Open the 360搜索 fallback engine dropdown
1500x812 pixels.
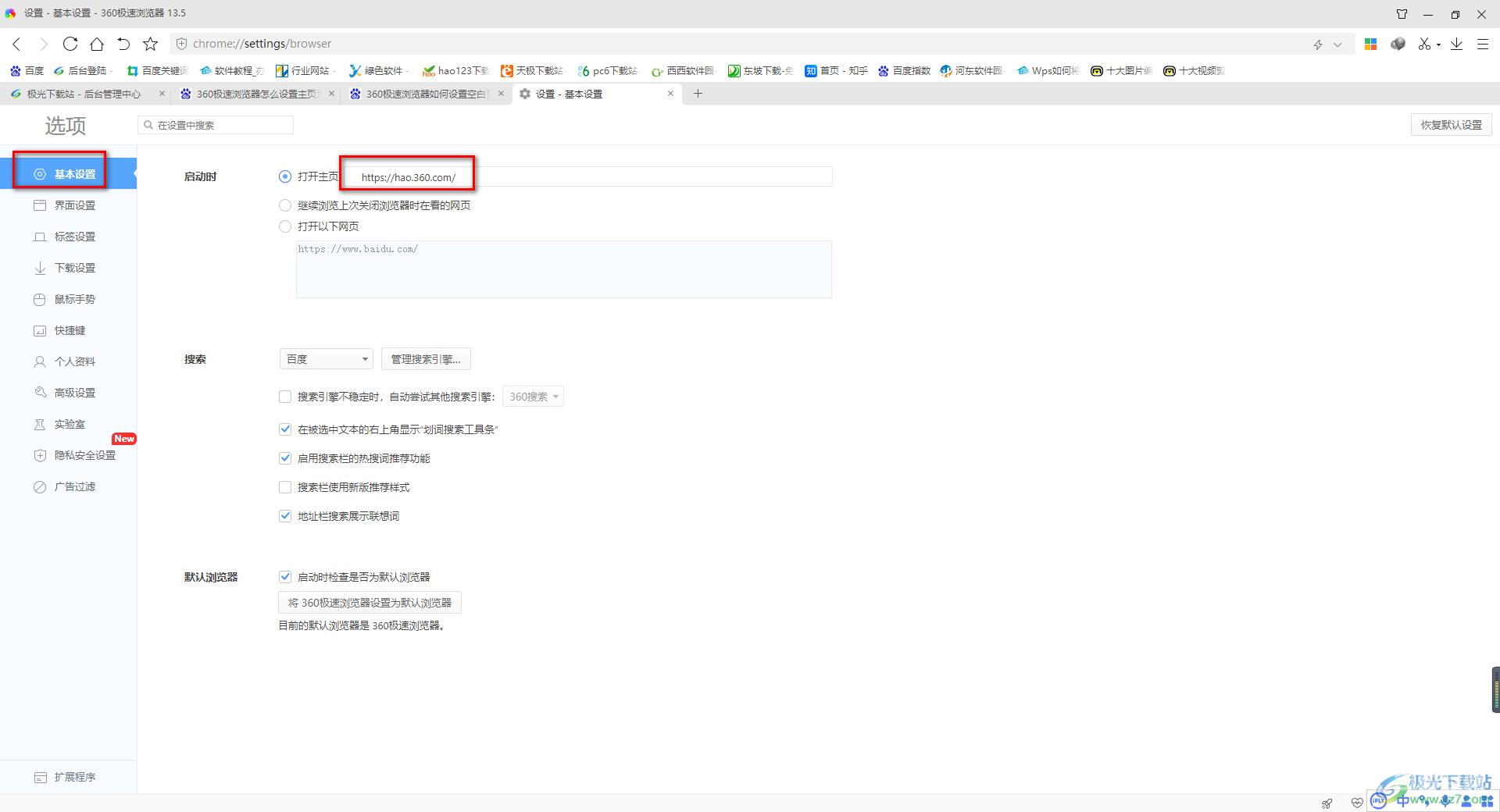click(x=533, y=397)
